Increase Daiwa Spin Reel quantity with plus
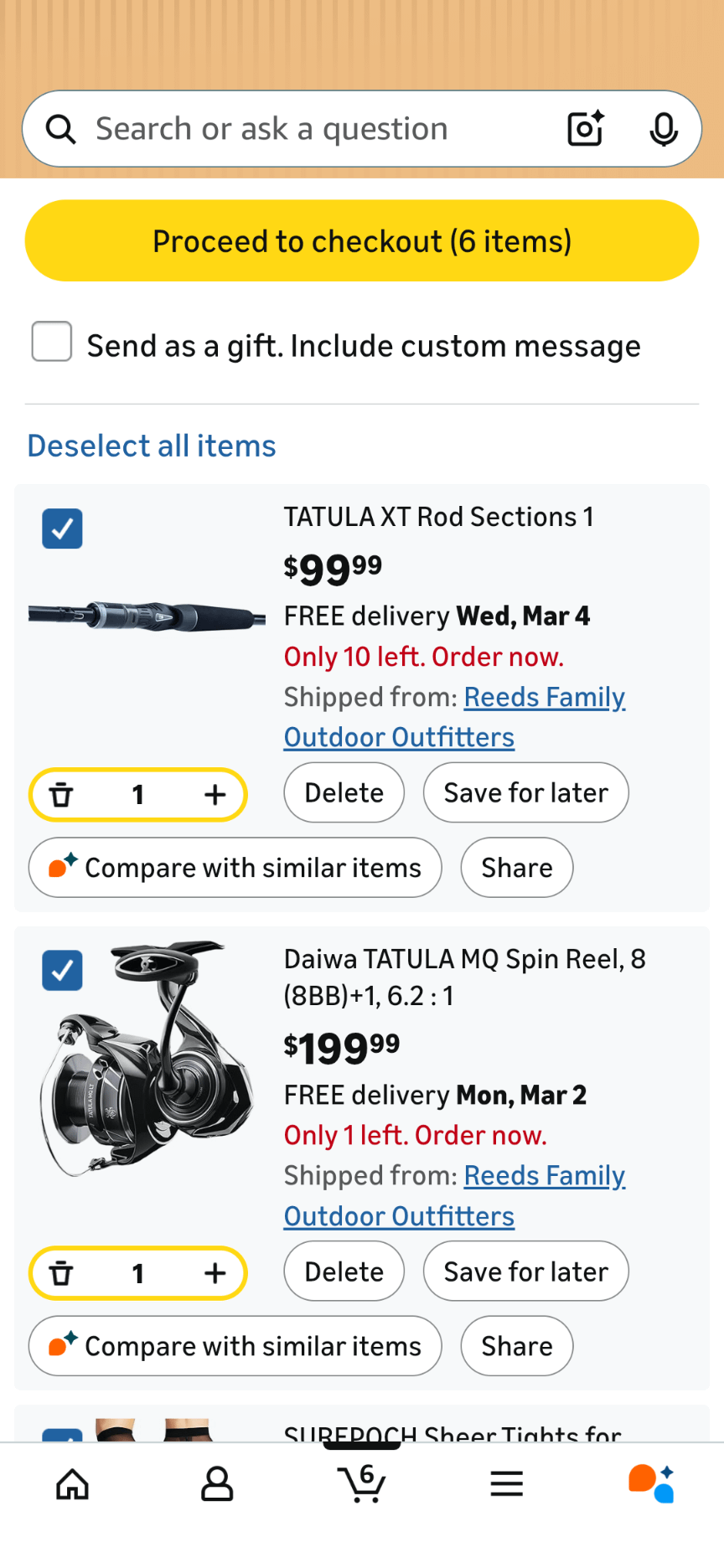Image resolution: width=724 pixels, height=1568 pixels. tap(215, 1273)
